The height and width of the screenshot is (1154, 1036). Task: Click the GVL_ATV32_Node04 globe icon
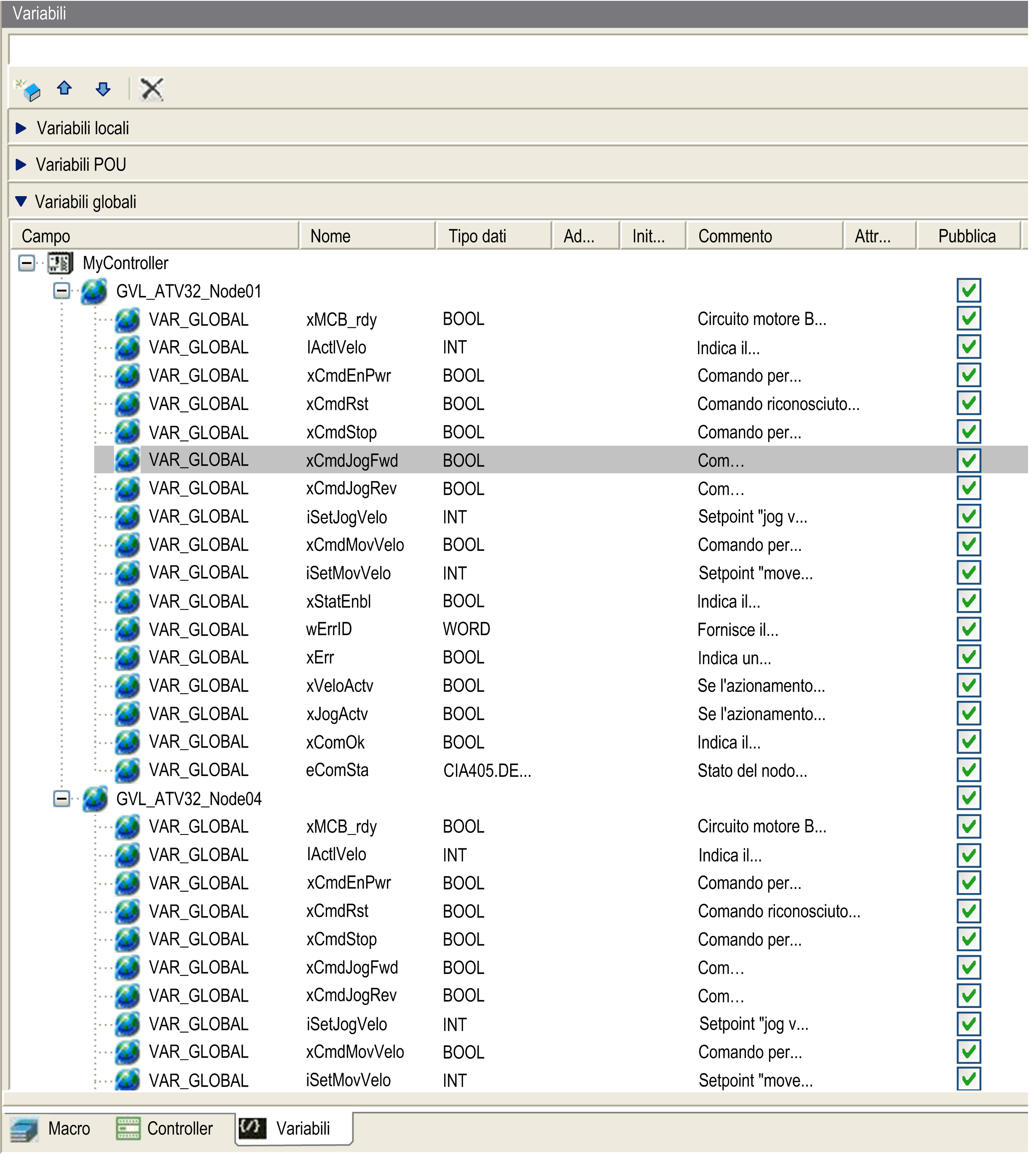[95, 799]
